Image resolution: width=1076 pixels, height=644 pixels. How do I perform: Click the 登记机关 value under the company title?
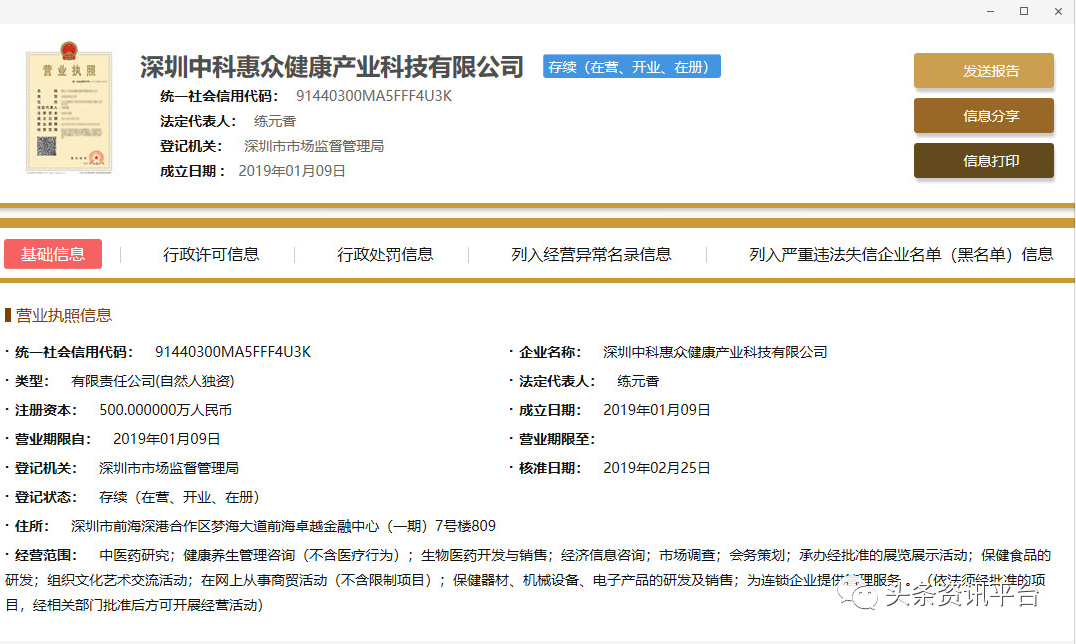314,146
